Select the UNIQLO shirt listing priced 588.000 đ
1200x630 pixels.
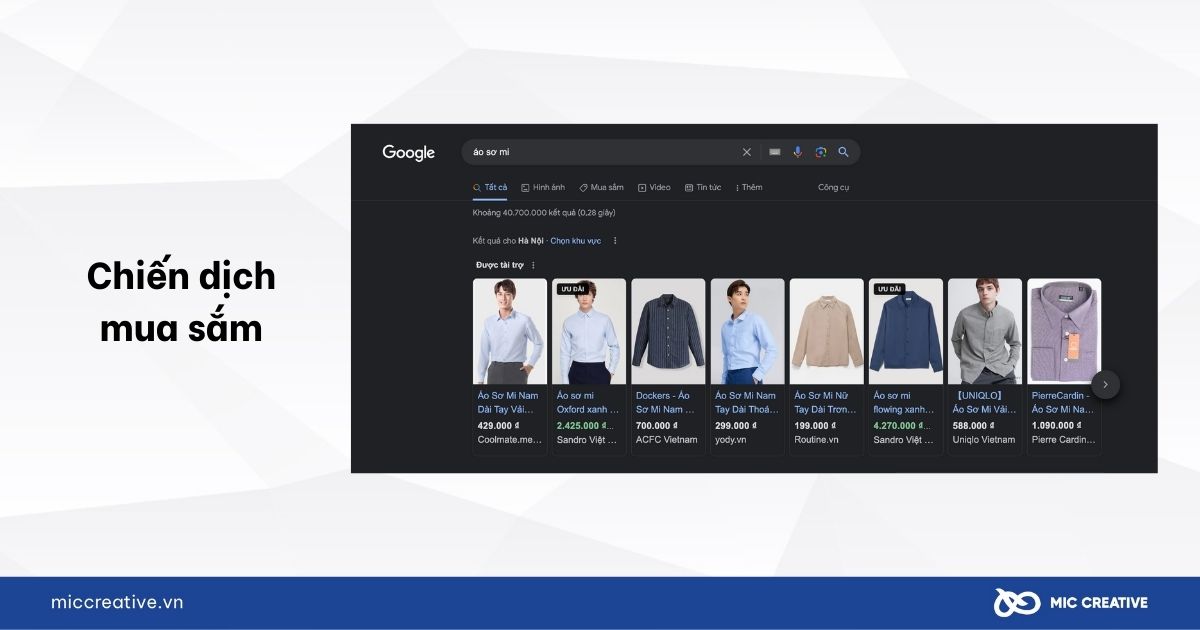coord(985,367)
